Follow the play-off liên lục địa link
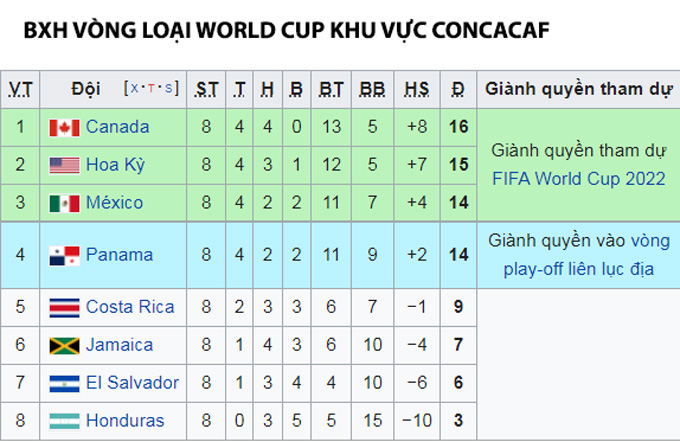Viewport: 680px width, 442px height. (x=579, y=269)
